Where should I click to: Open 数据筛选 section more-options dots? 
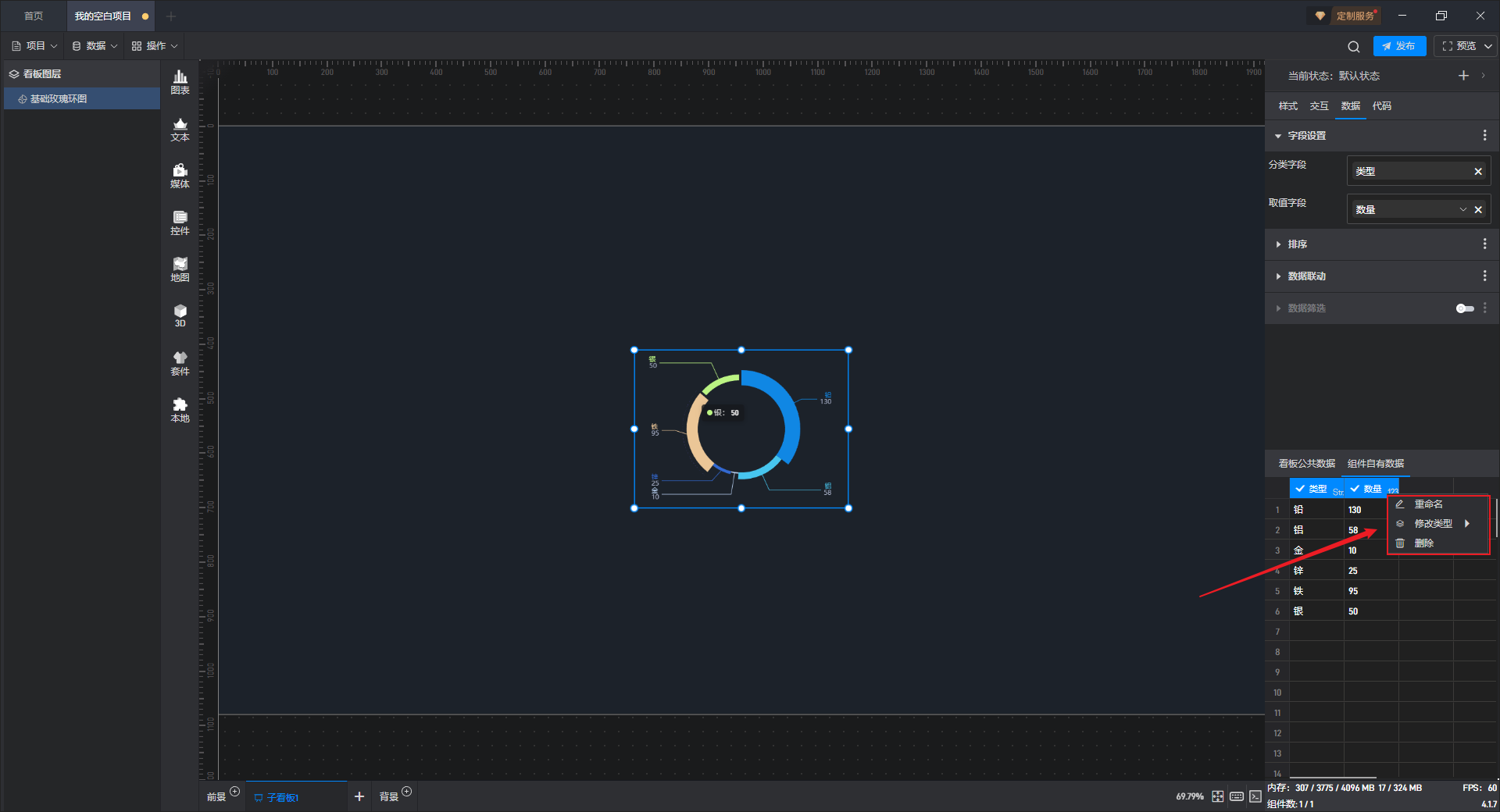click(1484, 308)
